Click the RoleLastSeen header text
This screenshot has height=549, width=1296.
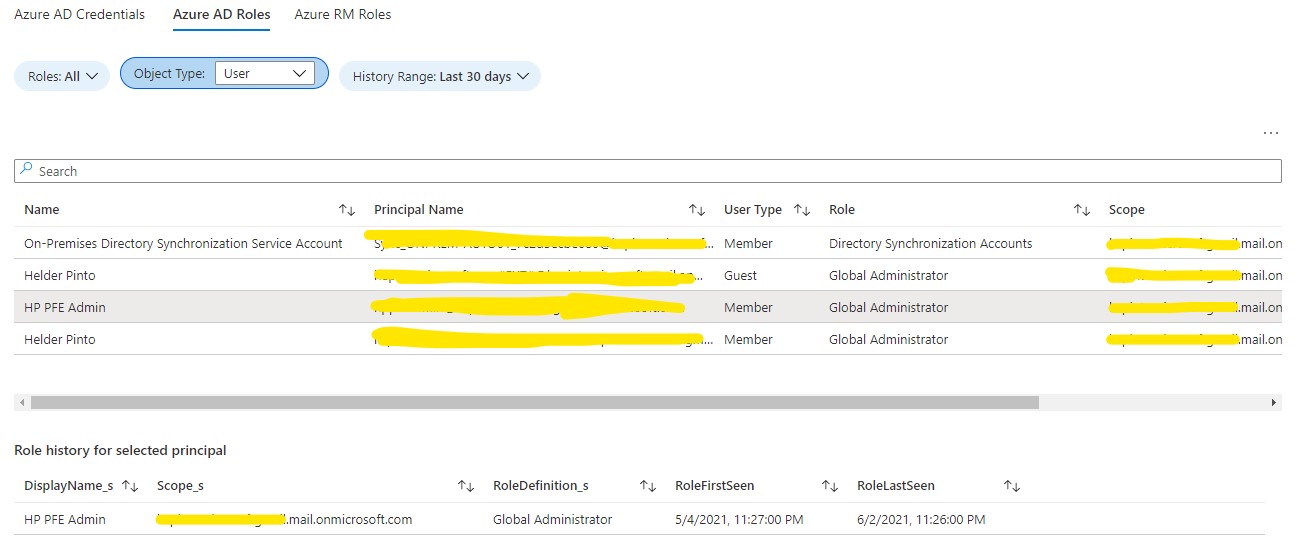[896, 486]
